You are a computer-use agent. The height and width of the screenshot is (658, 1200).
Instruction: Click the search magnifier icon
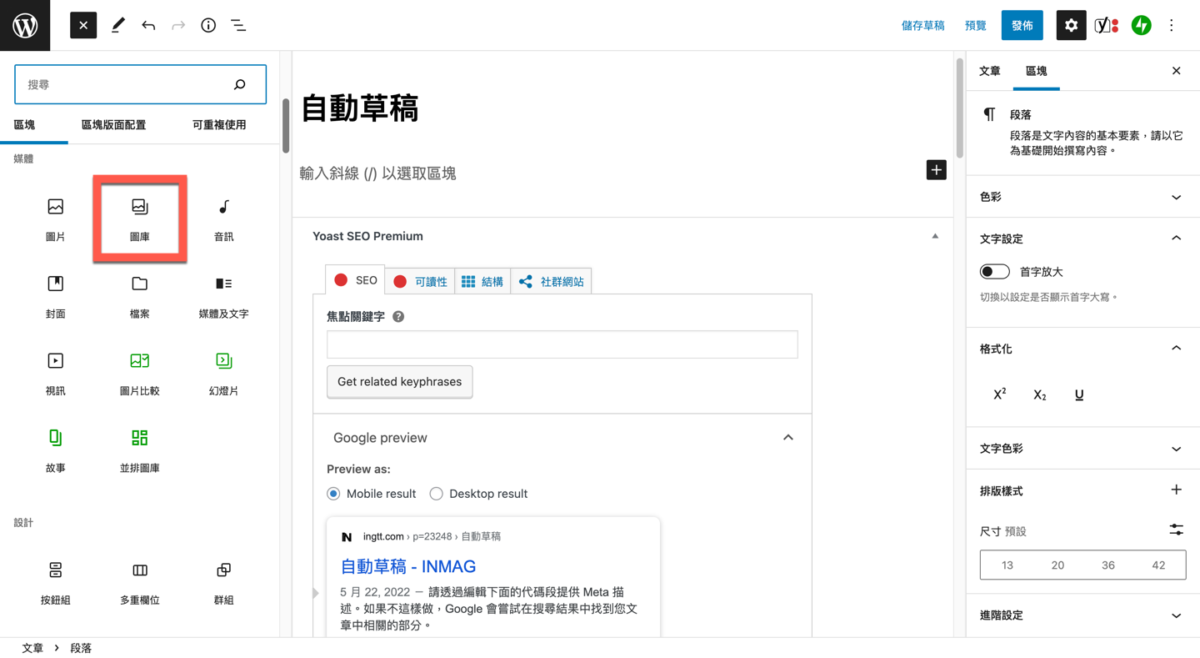[239, 85]
